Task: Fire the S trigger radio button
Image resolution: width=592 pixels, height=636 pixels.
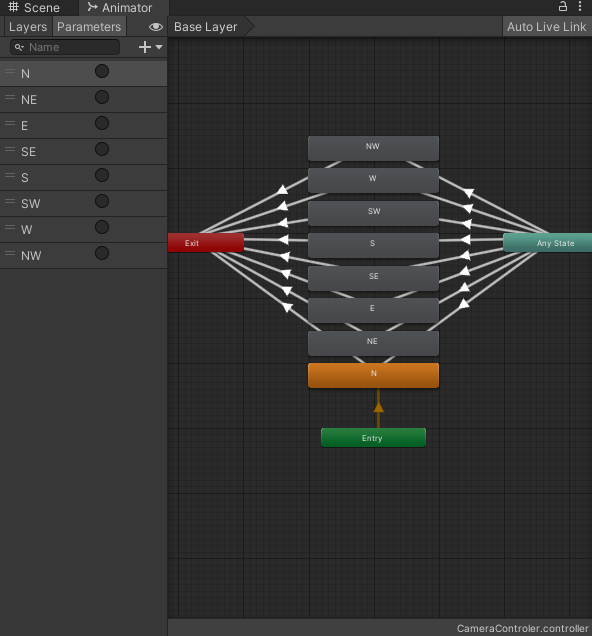Action: [x=102, y=175]
